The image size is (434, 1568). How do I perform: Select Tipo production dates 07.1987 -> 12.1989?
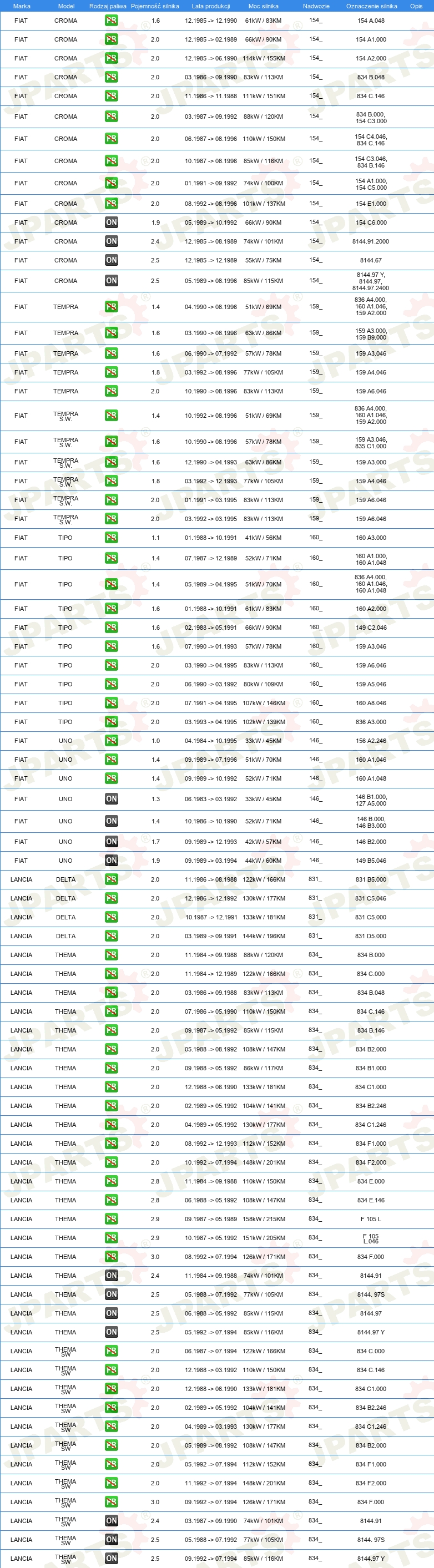(x=210, y=558)
